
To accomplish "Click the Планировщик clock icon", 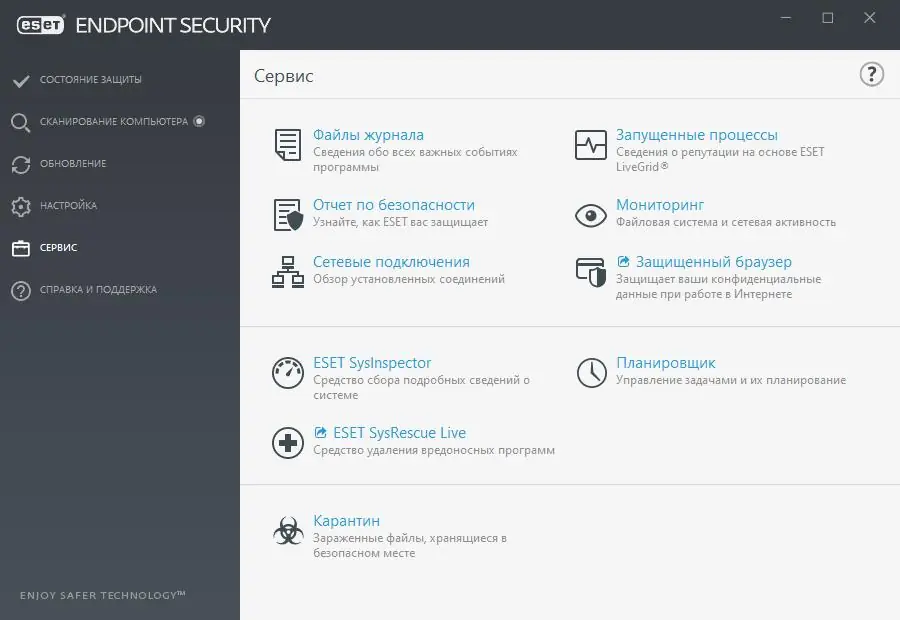I will coord(590,373).
